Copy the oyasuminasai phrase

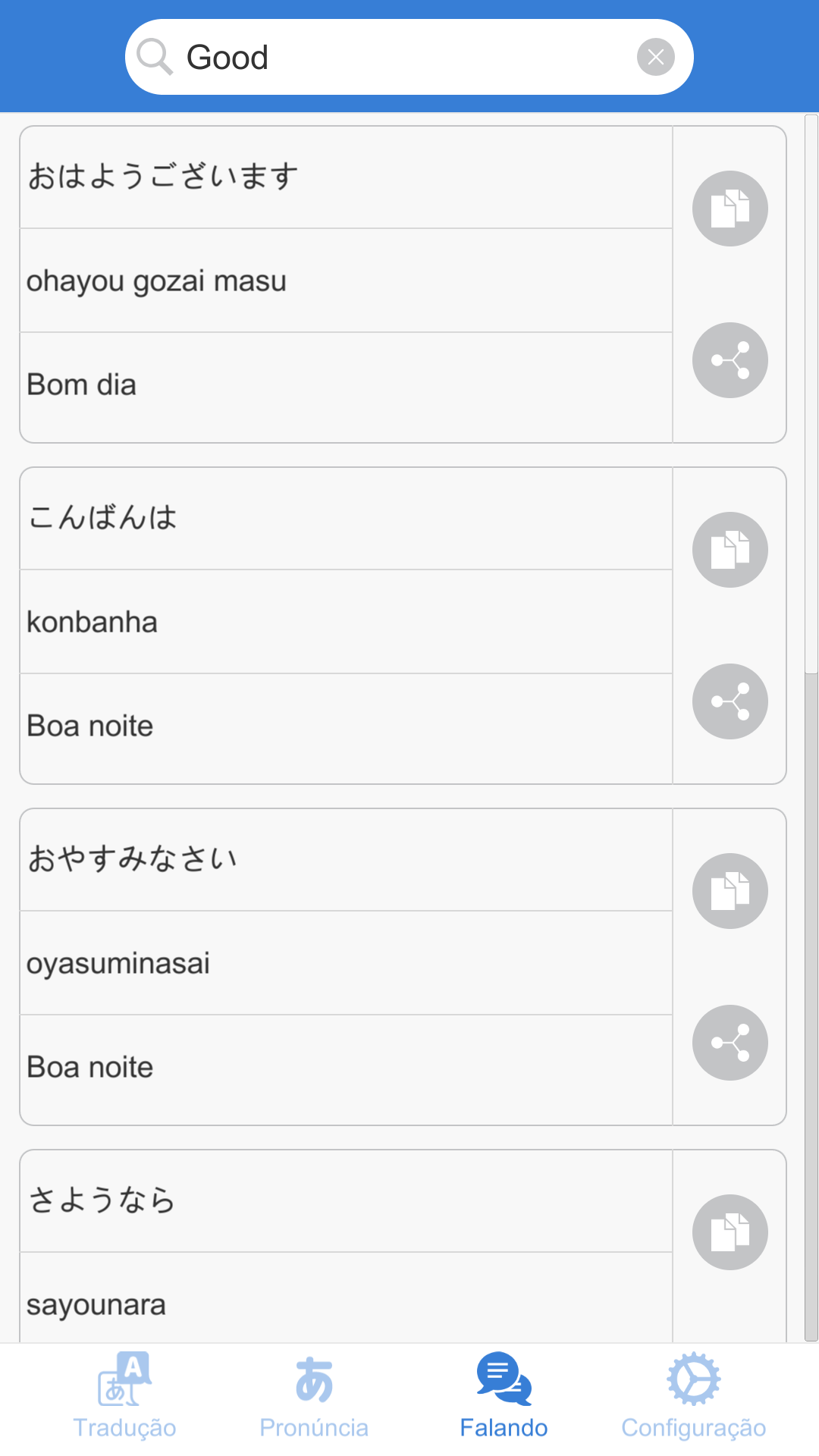tap(730, 891)
